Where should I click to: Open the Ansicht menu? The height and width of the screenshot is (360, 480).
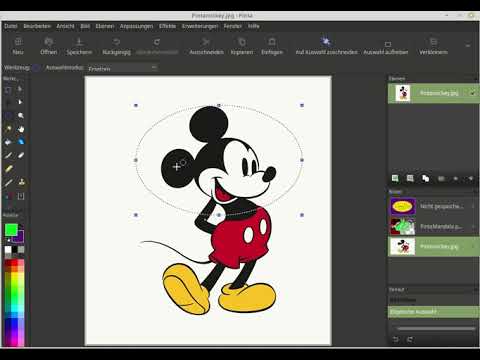click(x=65, y=26)
